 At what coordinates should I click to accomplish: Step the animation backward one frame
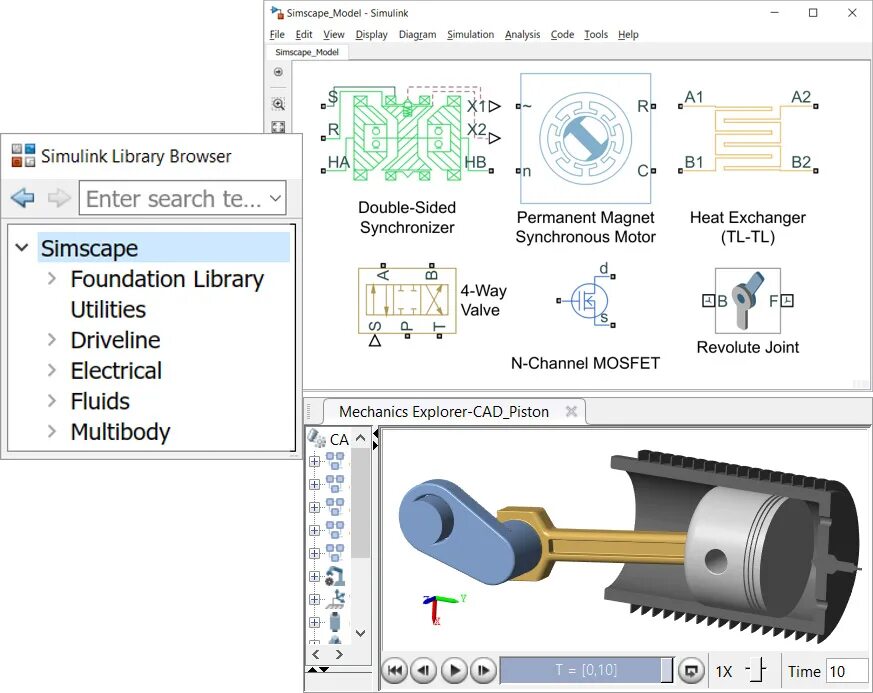point(424,670)
